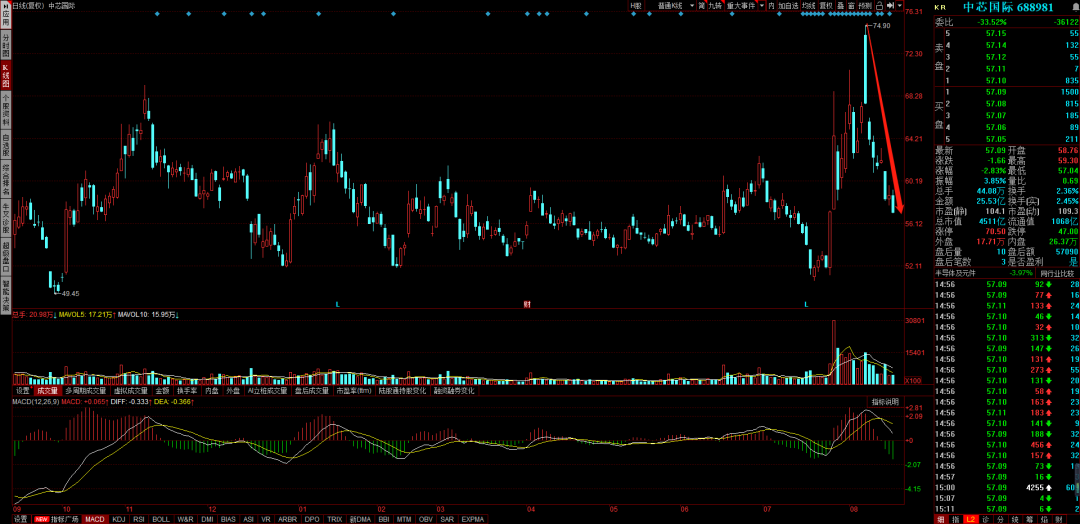Click the 中芯国际 688981 stock title
1080x524 pixels.
[x=1008, y=7]
